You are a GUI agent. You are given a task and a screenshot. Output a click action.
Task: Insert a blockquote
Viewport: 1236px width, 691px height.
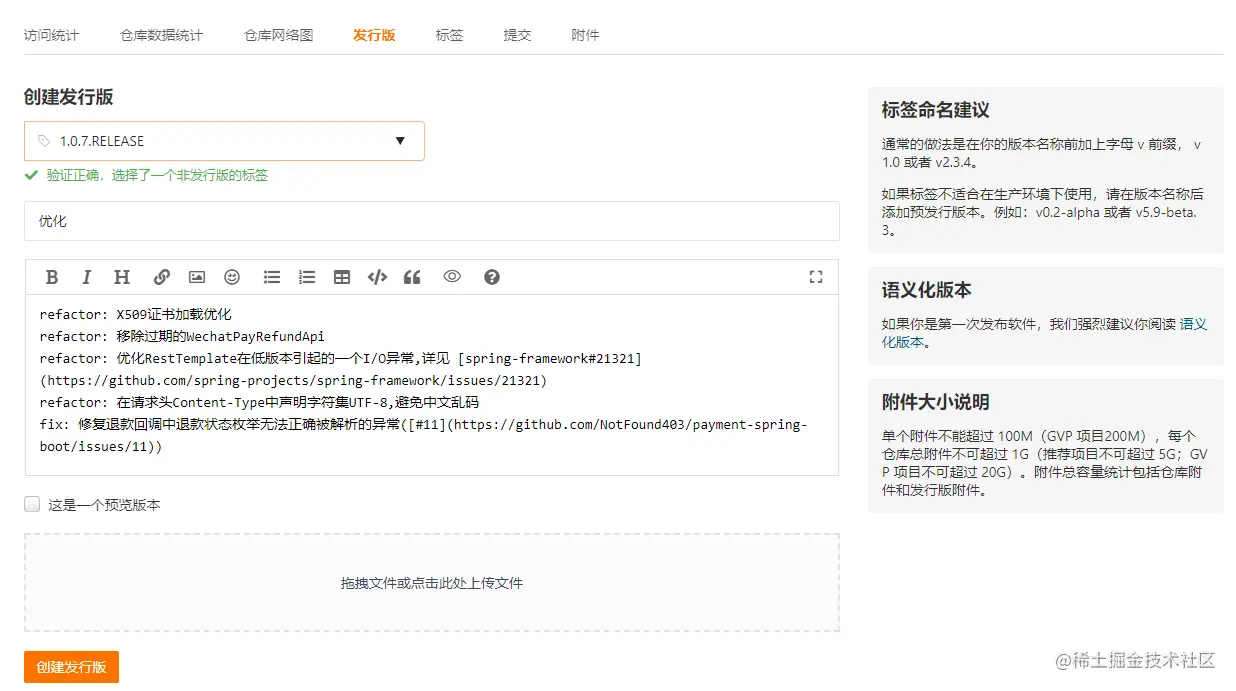(411, 277)
